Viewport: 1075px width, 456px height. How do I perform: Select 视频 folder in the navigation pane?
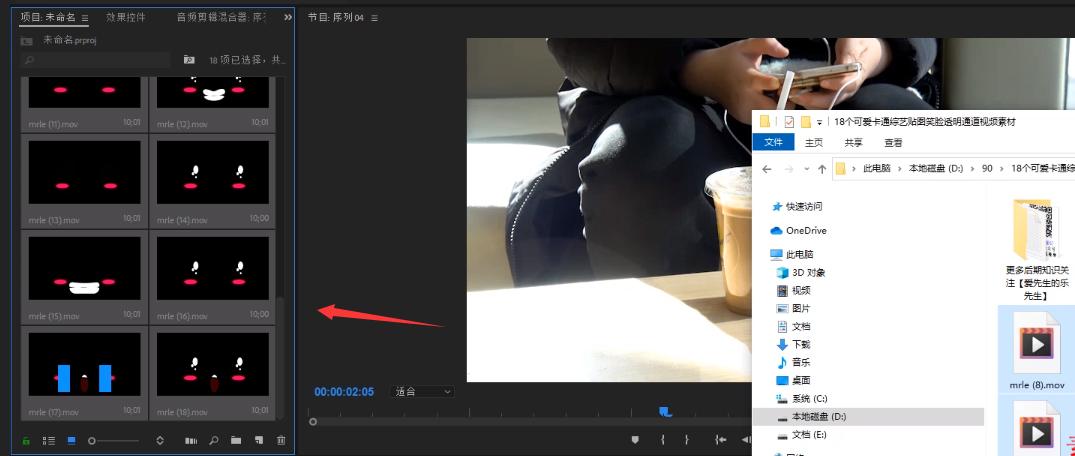coord(801,290)
